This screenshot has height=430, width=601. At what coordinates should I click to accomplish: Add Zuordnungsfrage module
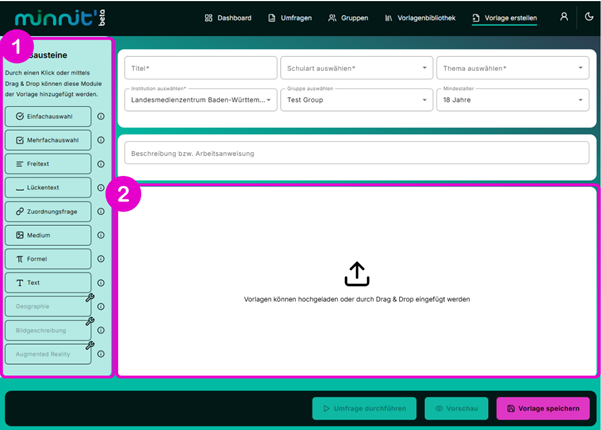click(48, 212)
